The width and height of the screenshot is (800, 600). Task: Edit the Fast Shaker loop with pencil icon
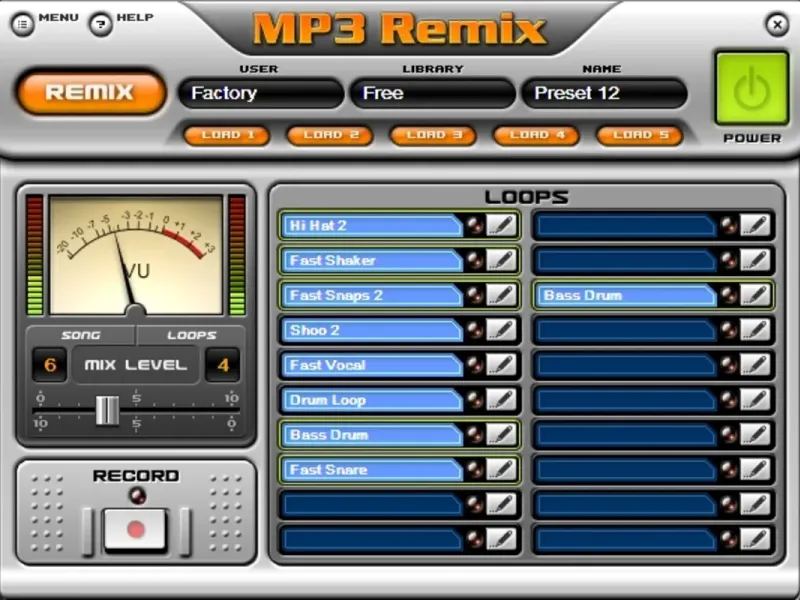pos(502,260)
